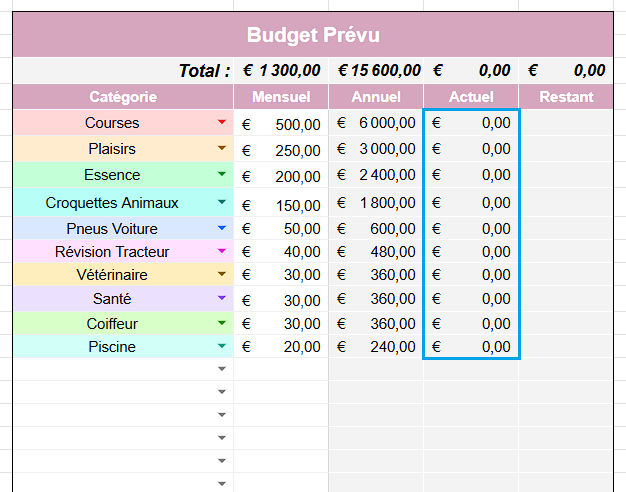The image size is (626, 492).
Task: Open the Coiffeur dropdown arrow
Action: [222, 324]
